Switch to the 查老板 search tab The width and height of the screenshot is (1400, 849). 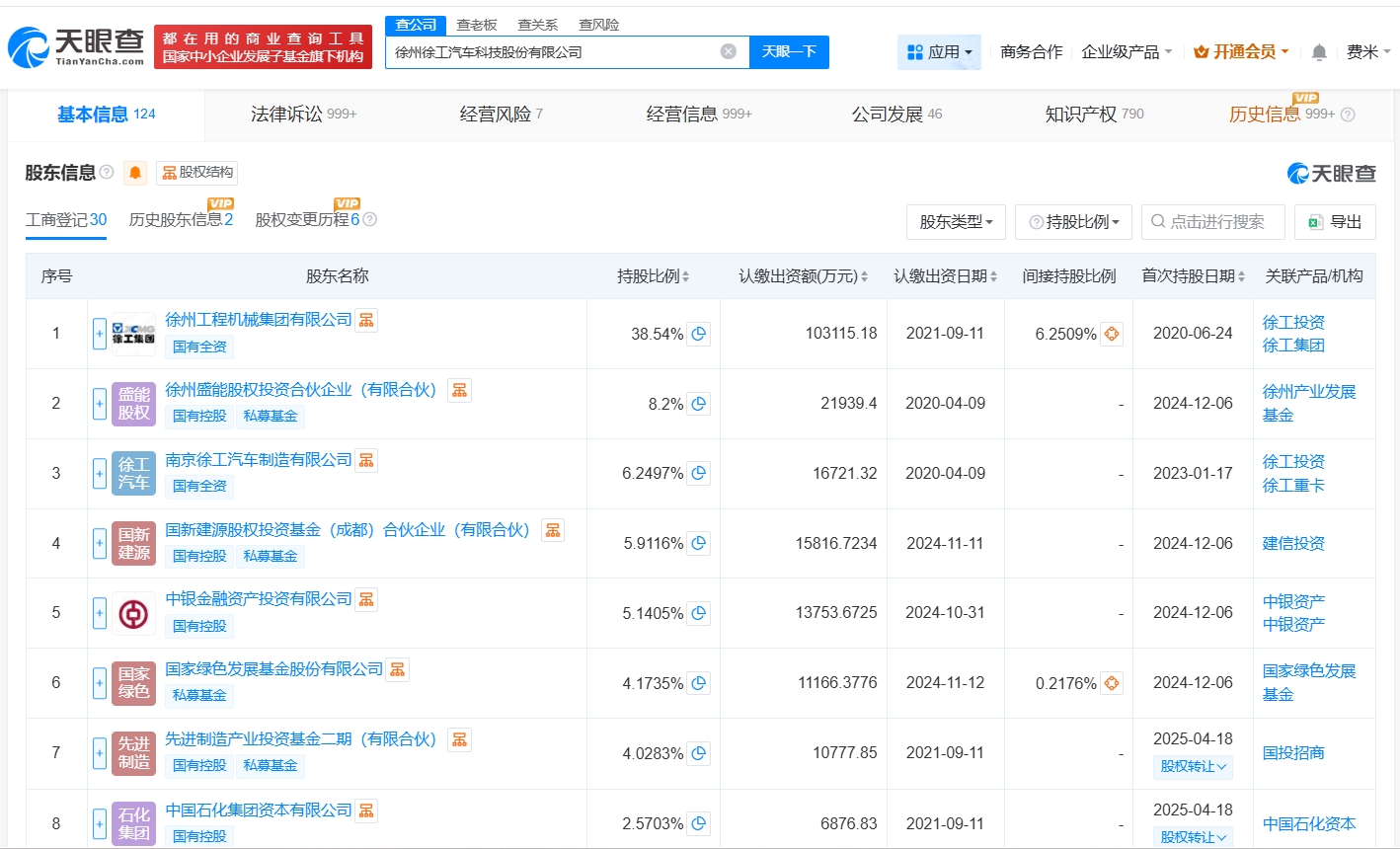[477, 25]
